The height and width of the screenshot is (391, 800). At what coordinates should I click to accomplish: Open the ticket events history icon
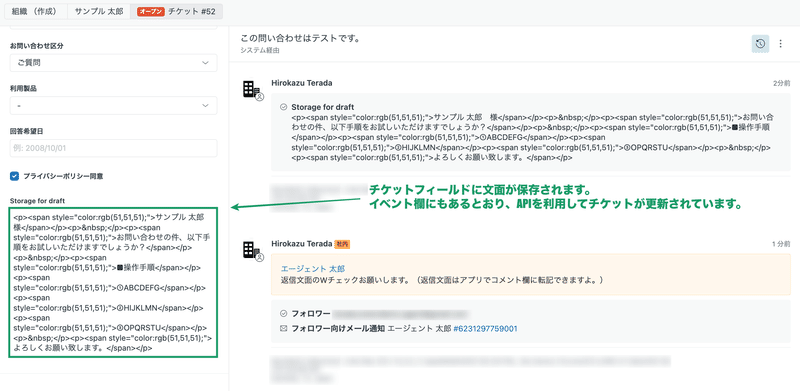[x=760, y=44]
